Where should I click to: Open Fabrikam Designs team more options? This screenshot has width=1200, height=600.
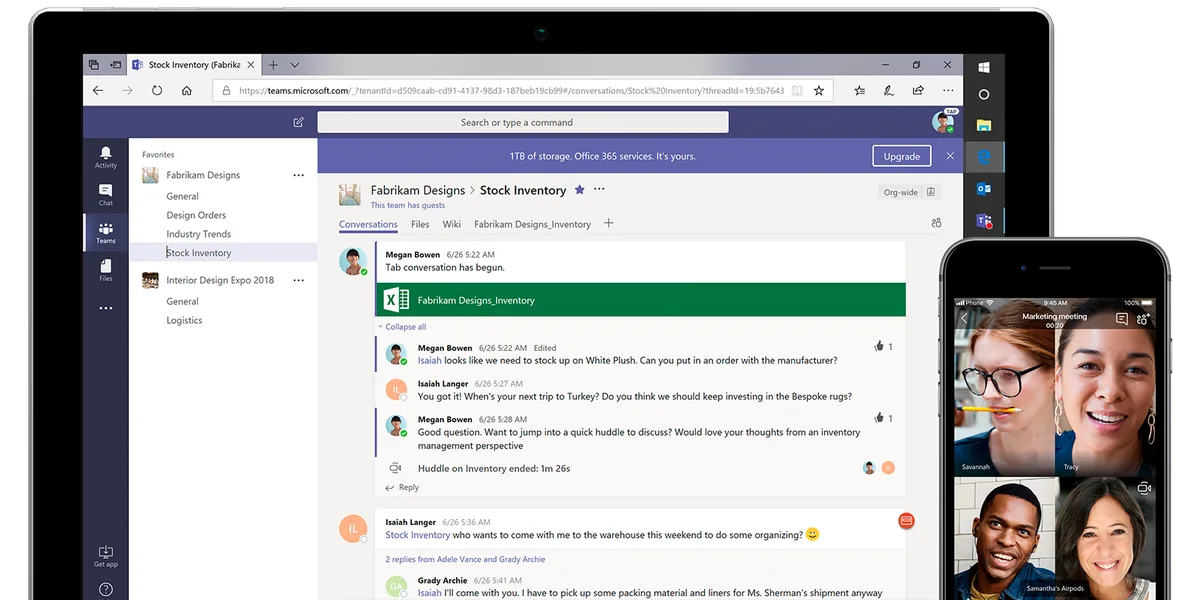click(298, 175)
